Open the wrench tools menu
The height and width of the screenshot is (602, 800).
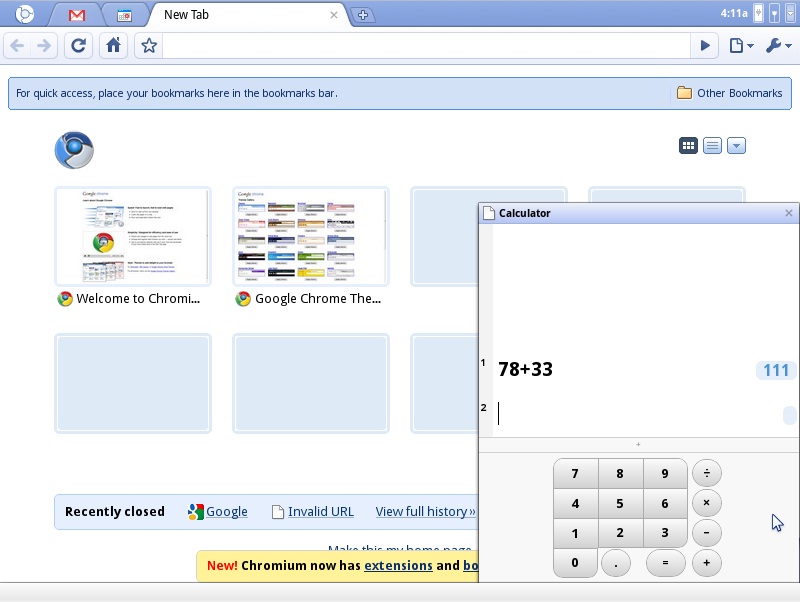[779, 46]
